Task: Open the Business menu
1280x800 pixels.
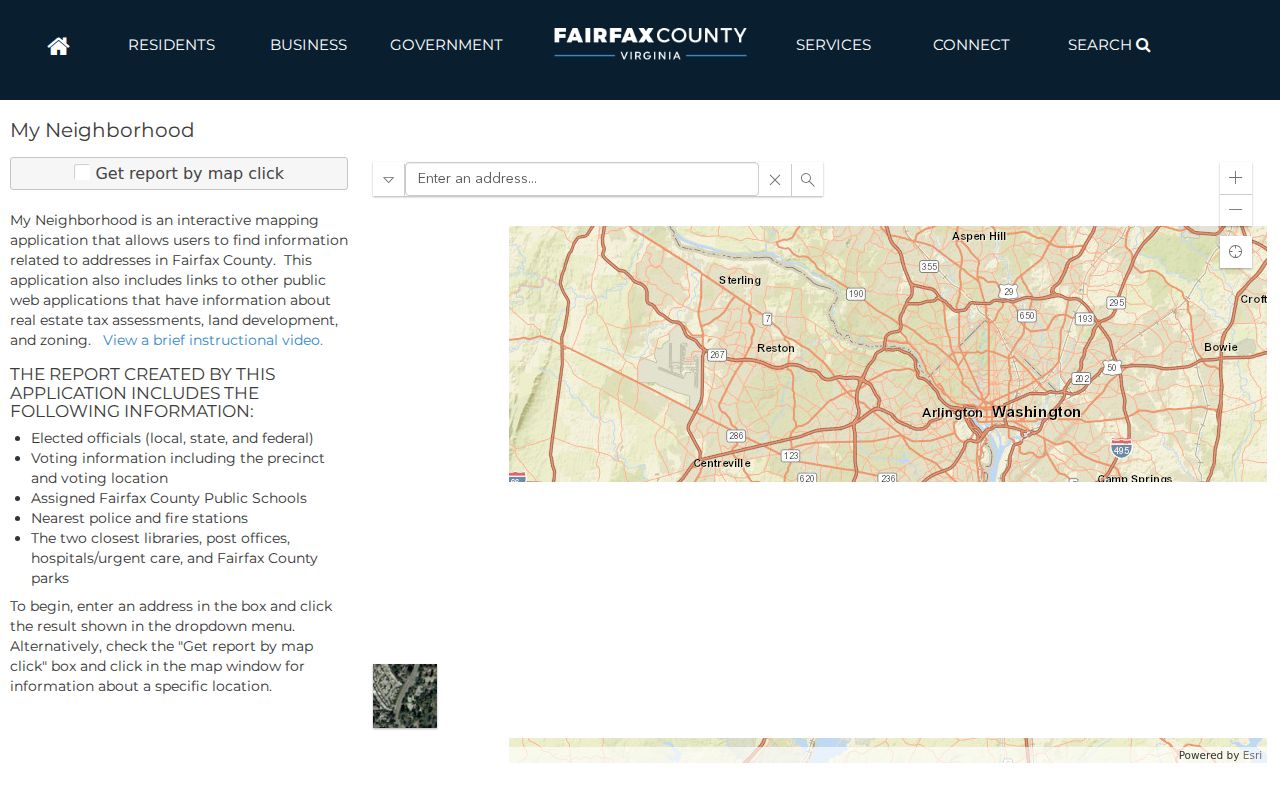Action: click(x=308, y=45)
